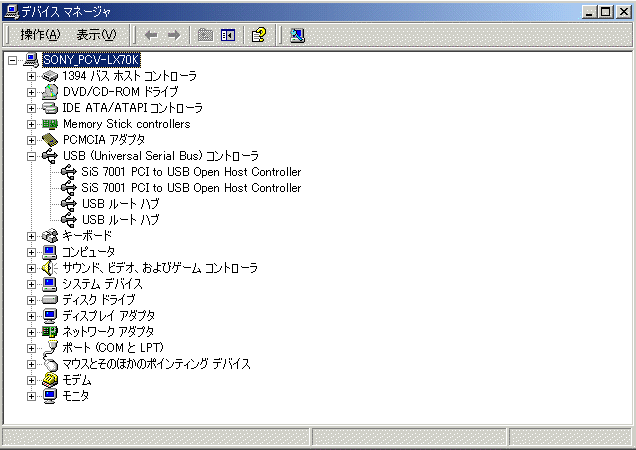Expand the ディスク ドライブ node
The height and width of the screenshot is (450, 636).
[31, 300]
